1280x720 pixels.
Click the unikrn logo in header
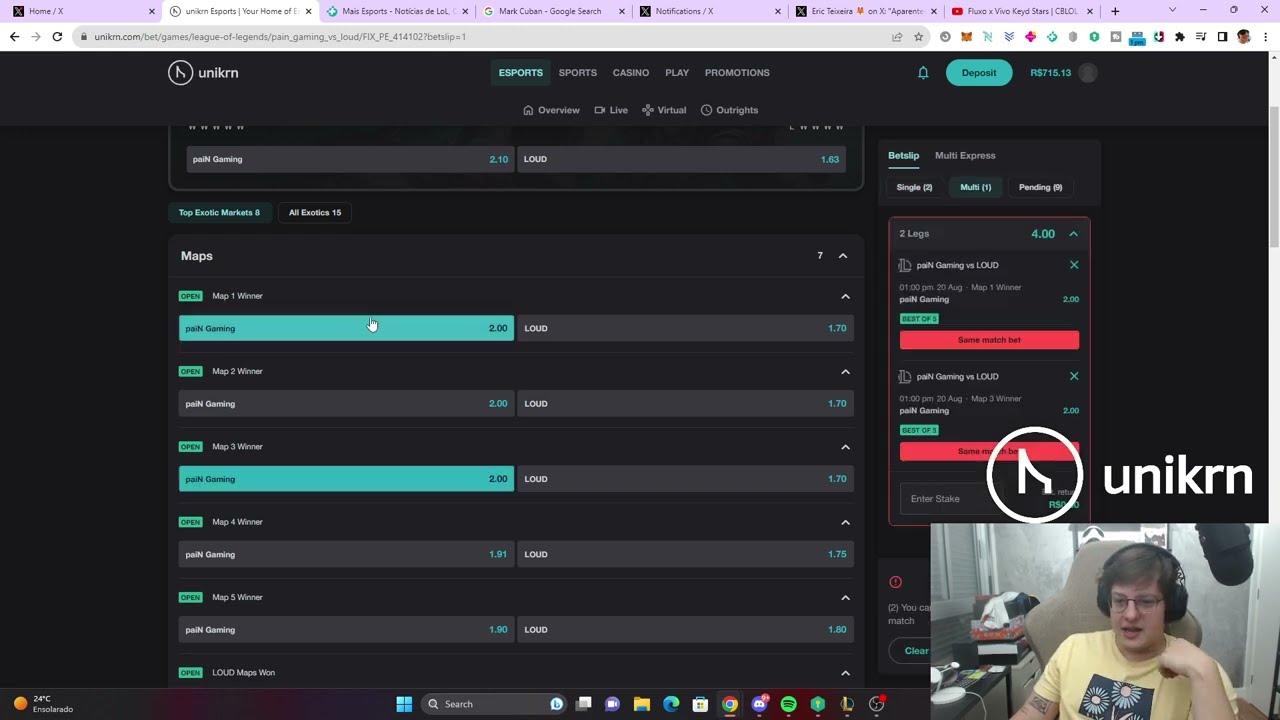203,72
